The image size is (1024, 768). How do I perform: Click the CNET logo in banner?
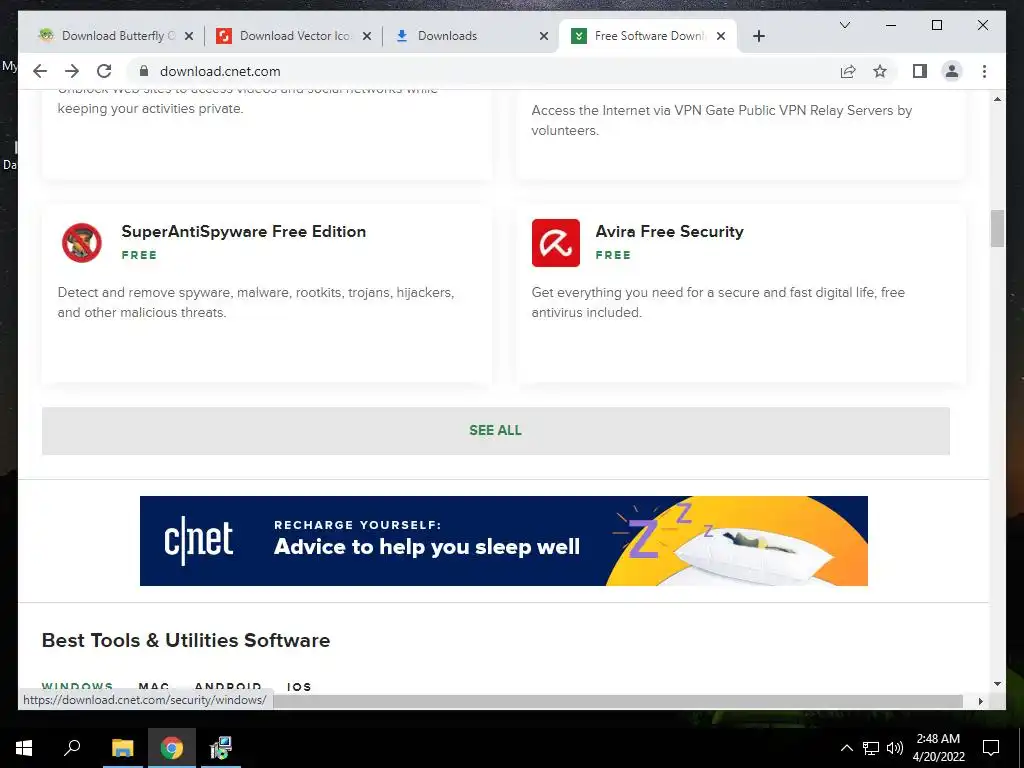tap(199, 540)
